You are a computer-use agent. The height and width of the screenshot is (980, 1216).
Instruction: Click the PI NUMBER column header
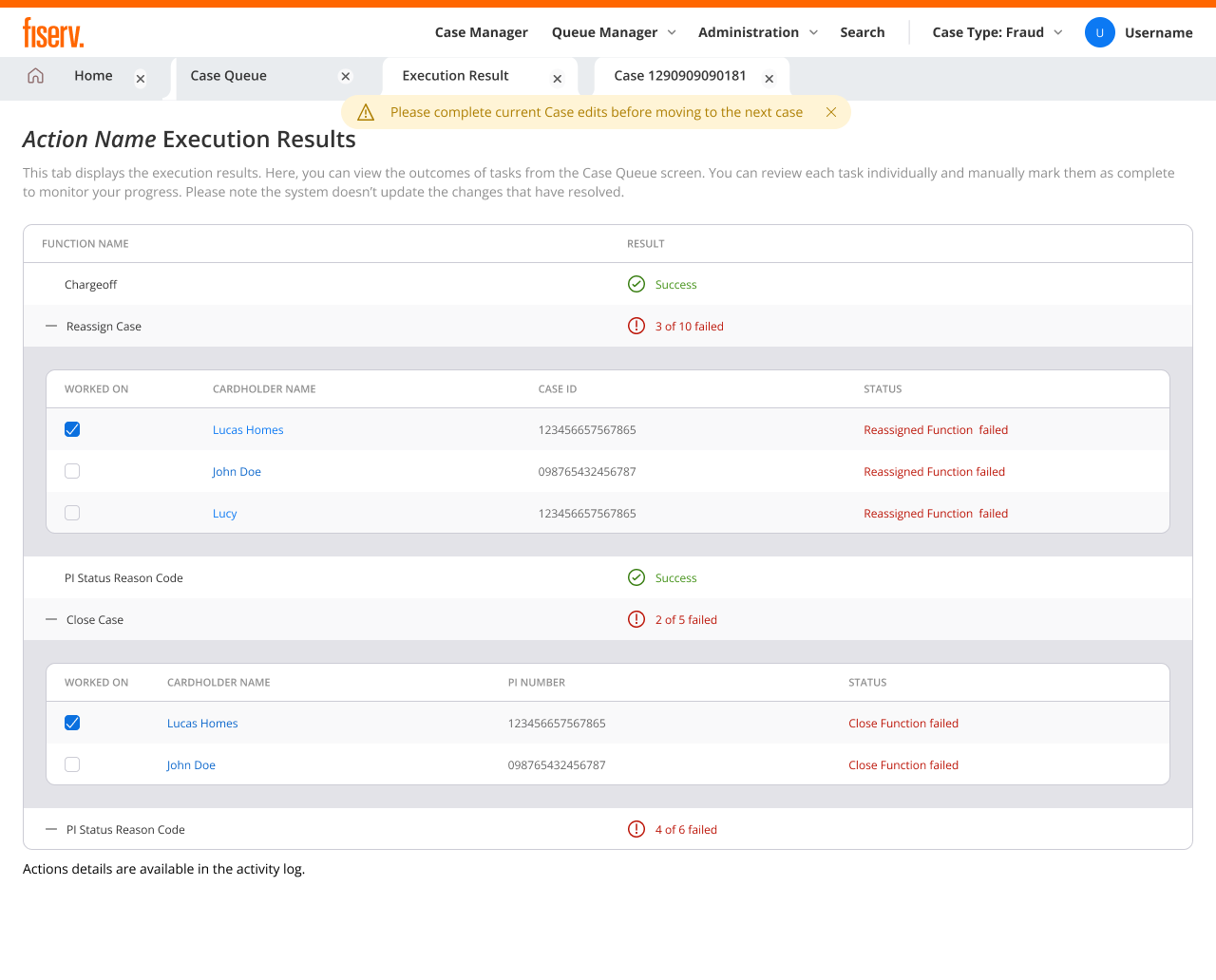[537, 682]
